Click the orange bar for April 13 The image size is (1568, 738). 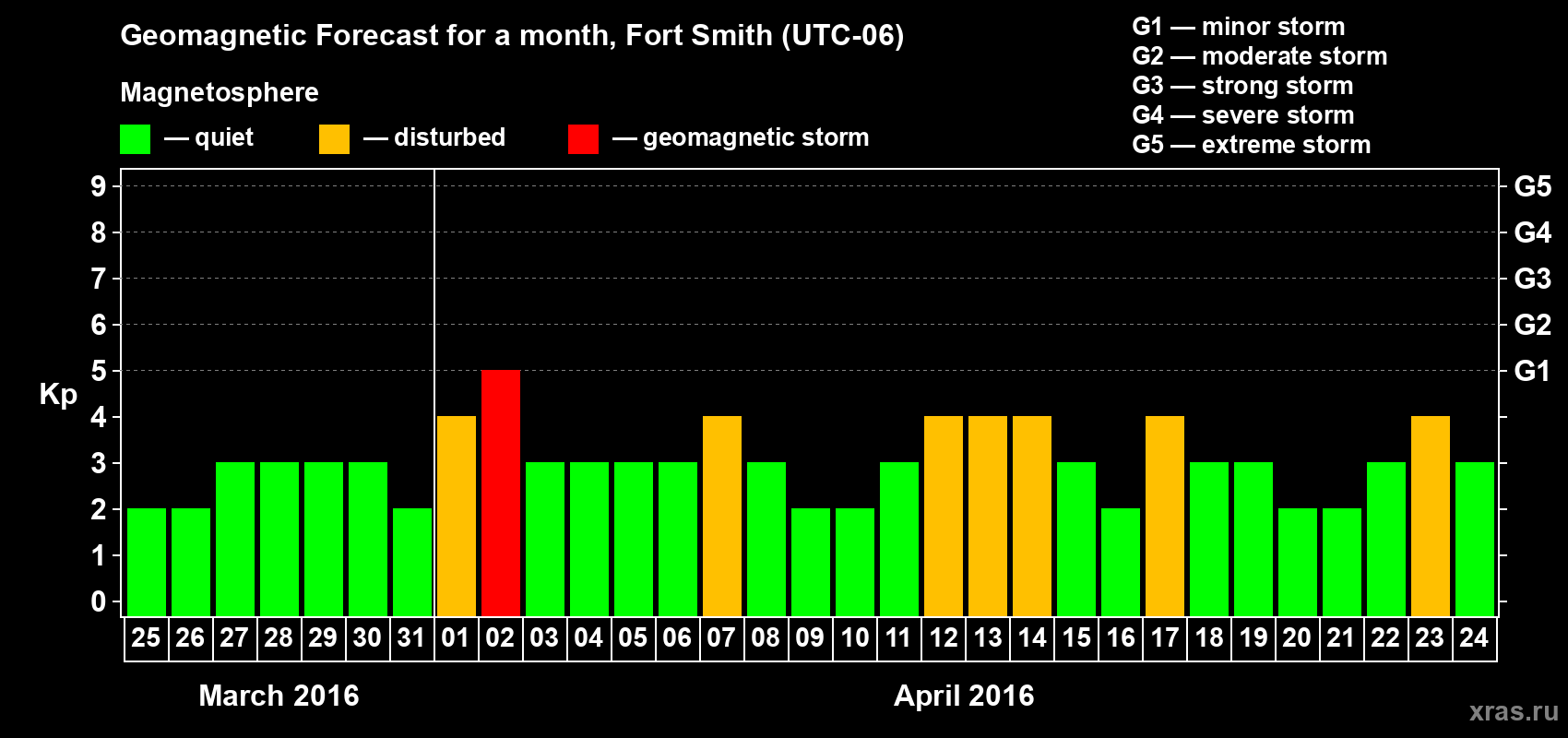(x=988, y=516)
